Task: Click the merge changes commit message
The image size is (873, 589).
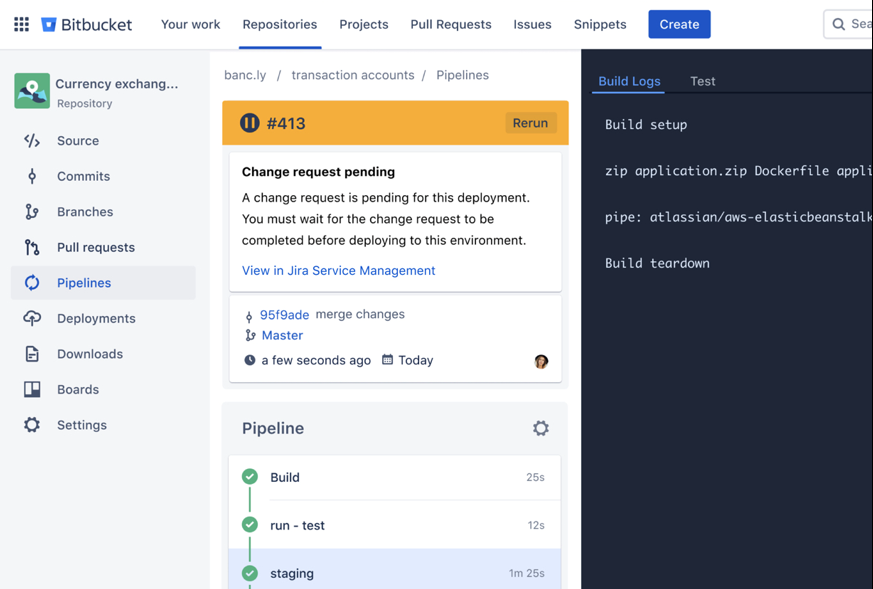Action: (x=360, y=315)
